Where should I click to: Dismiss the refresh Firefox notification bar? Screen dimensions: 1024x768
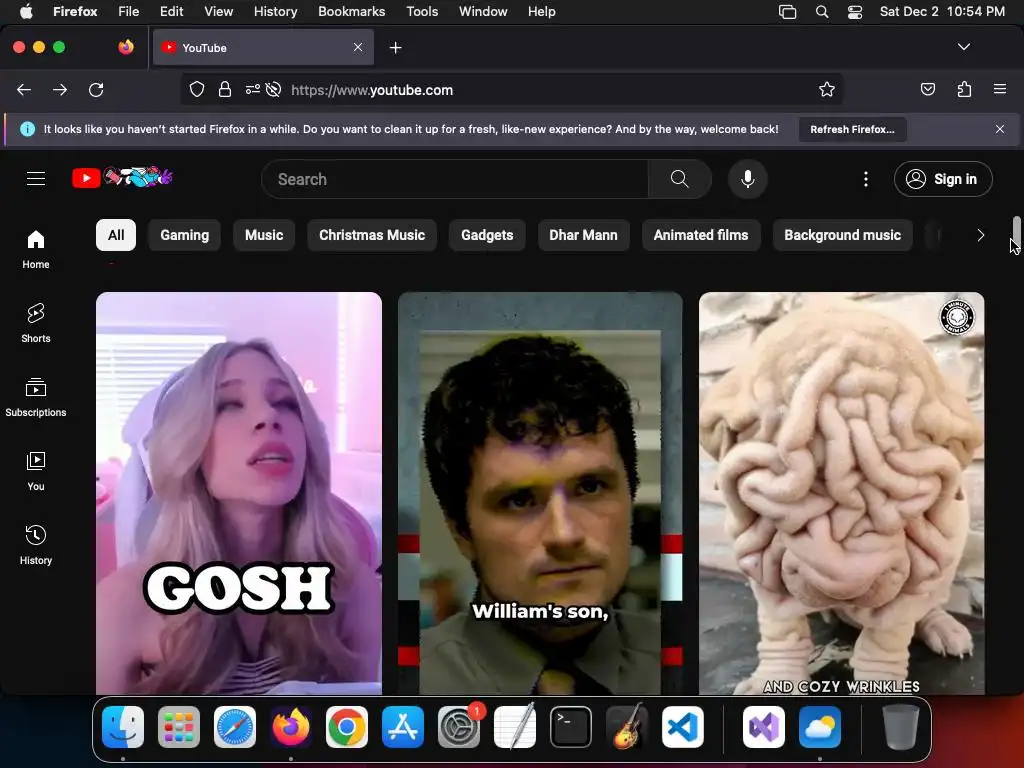tap(1000, 129)
